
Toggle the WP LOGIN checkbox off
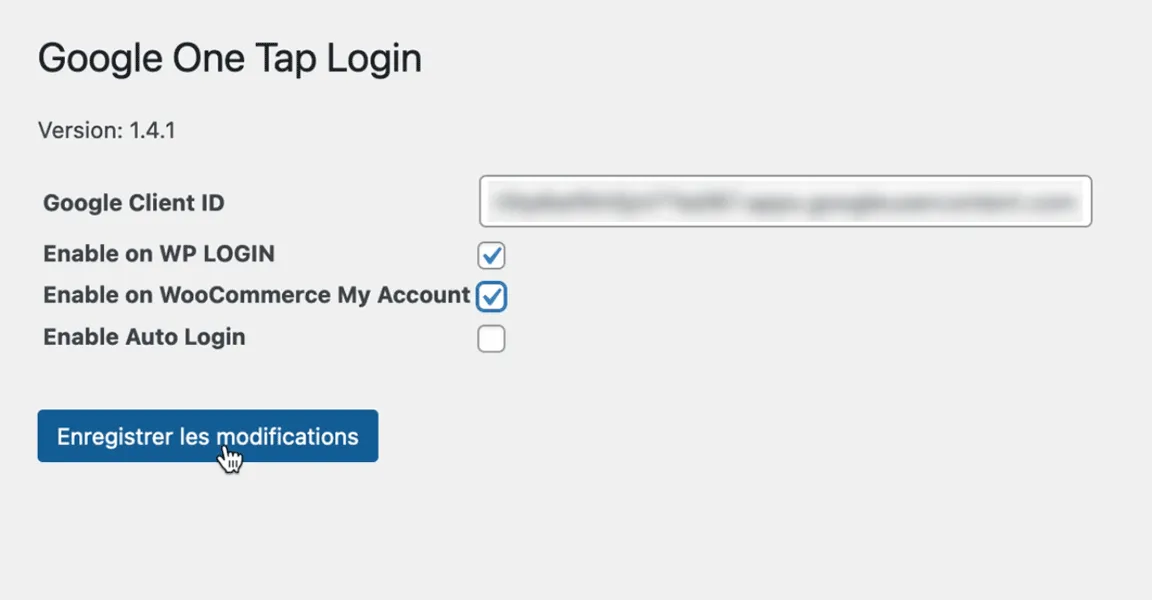491,255
